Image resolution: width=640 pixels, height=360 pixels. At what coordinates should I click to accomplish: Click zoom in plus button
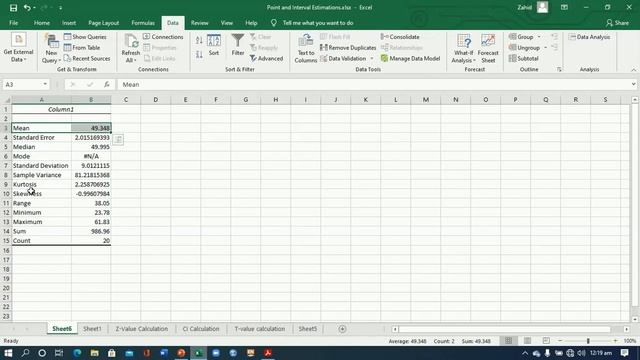click(x=616, y=341)
